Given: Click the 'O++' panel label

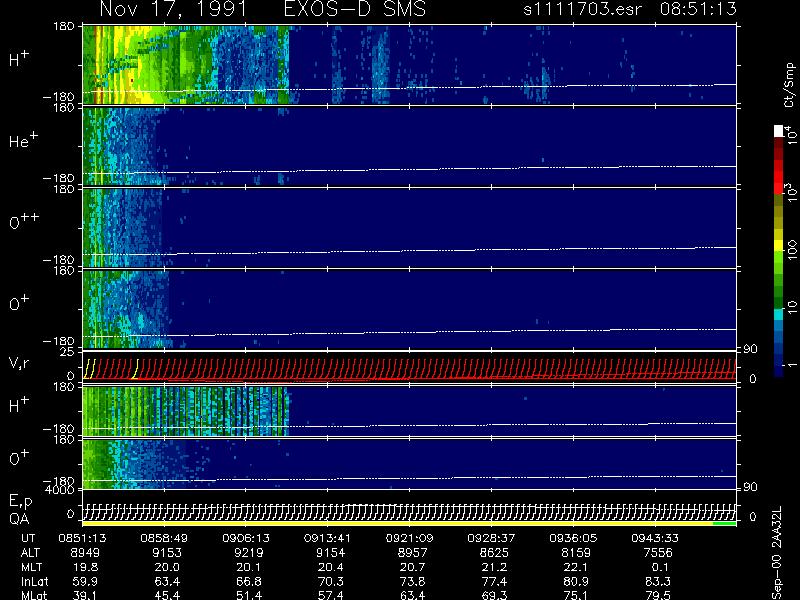Looking at the screenshot, I should tap(24, 221).
